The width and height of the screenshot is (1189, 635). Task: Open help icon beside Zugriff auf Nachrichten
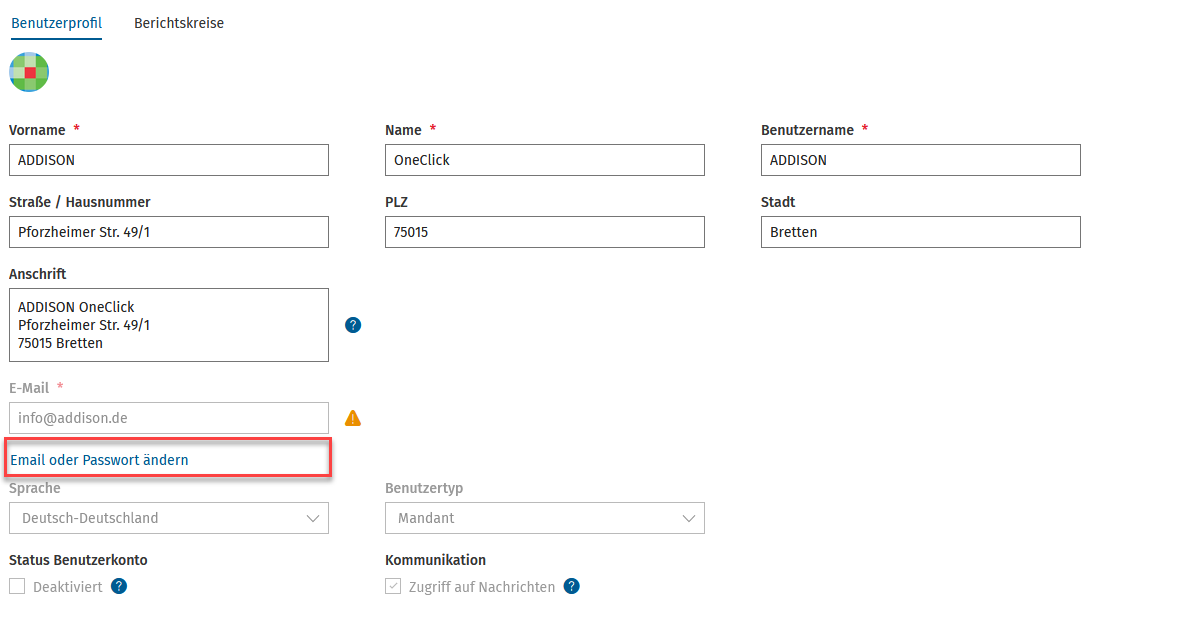pyautogui.click(x=572, y=586)
